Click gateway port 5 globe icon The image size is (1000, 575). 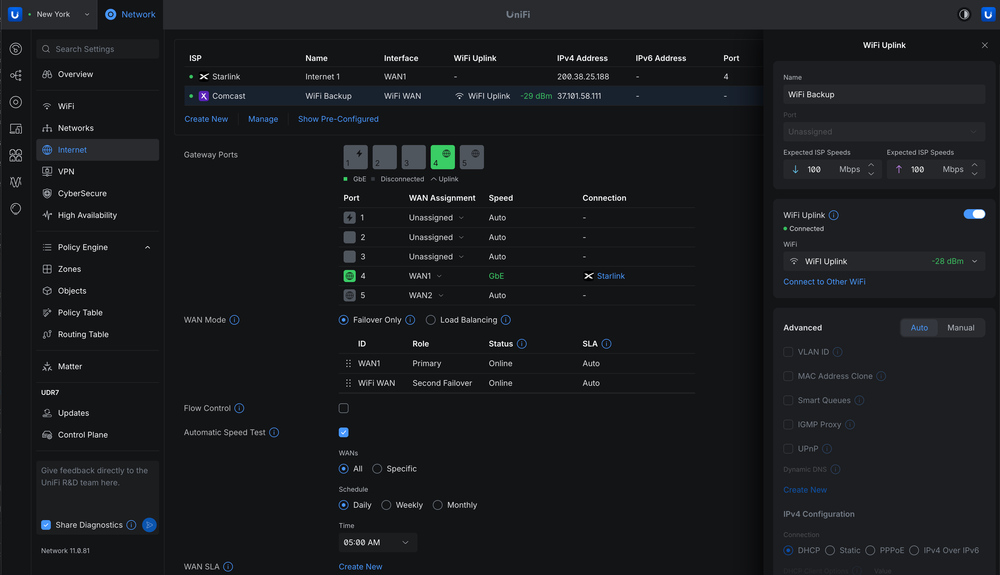point(471,157)
